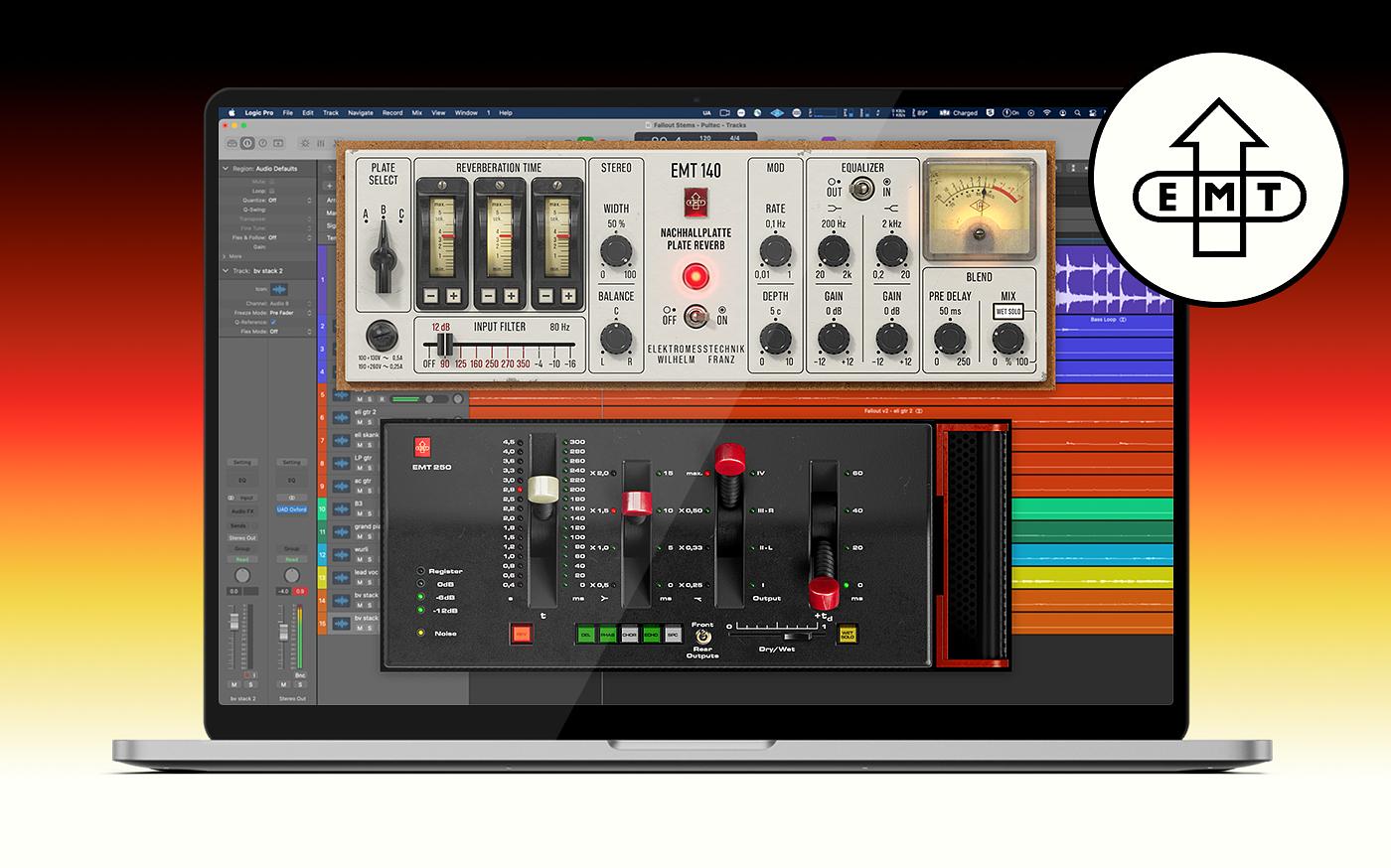This screenshot has width=1391, height=868.
Task: Click the Plate Select rotary switch
Action: 382,258
